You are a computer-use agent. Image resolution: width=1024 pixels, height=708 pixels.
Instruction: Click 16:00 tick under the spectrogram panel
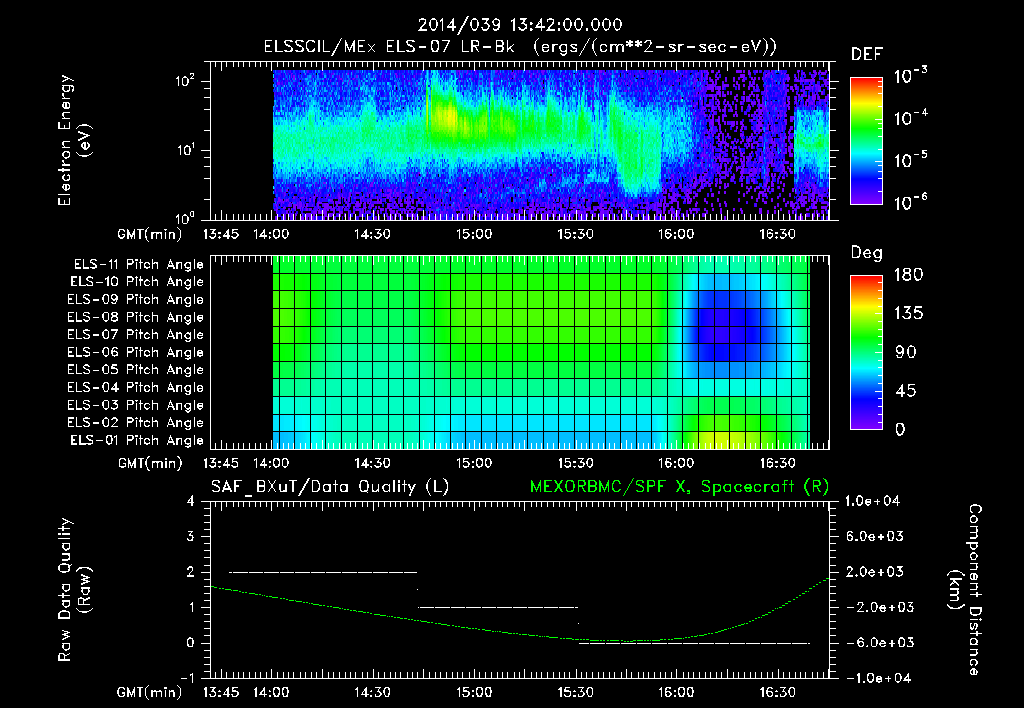pyautogui.click(x=676, y=234)
